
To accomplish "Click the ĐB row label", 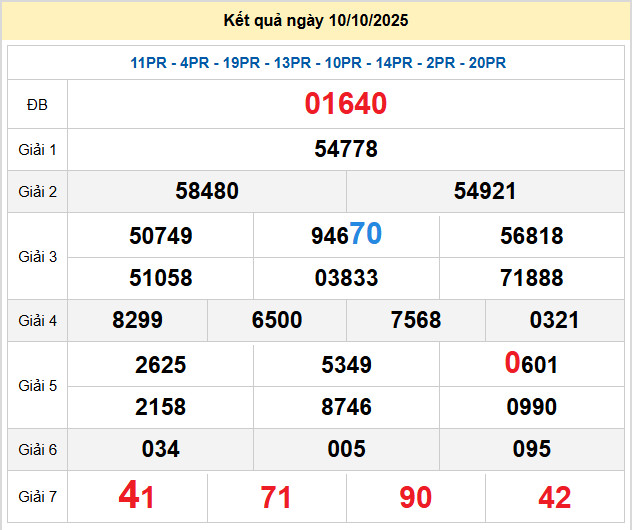I will click(38, 105).
